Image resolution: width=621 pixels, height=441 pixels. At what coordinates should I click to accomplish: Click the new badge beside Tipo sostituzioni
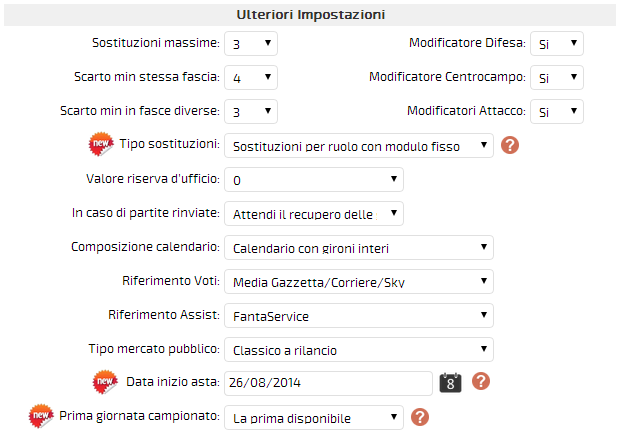(x=101, y=144)
